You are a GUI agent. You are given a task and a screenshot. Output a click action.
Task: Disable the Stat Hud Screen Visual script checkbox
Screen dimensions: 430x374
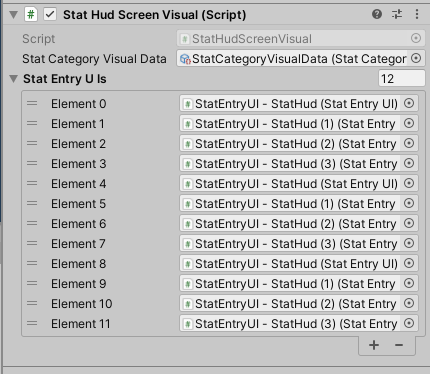click(x=50, y=14)
